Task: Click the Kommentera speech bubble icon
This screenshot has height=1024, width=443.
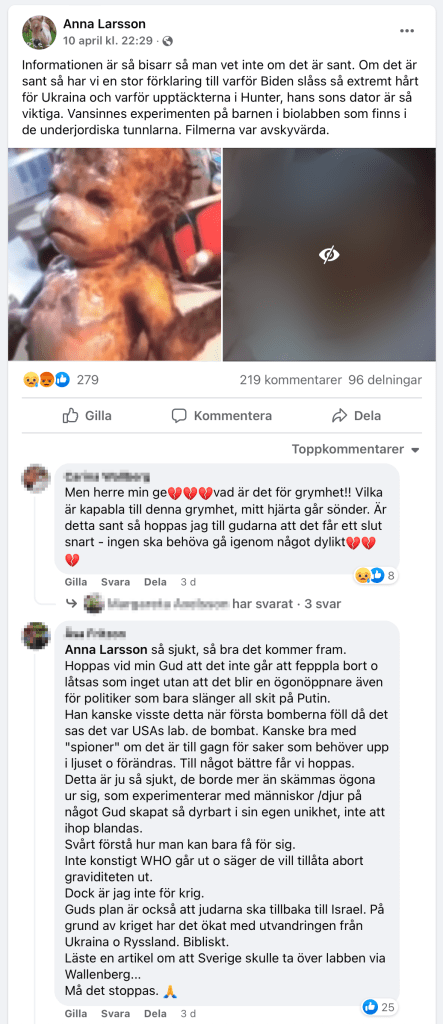Action: (179, 415)
